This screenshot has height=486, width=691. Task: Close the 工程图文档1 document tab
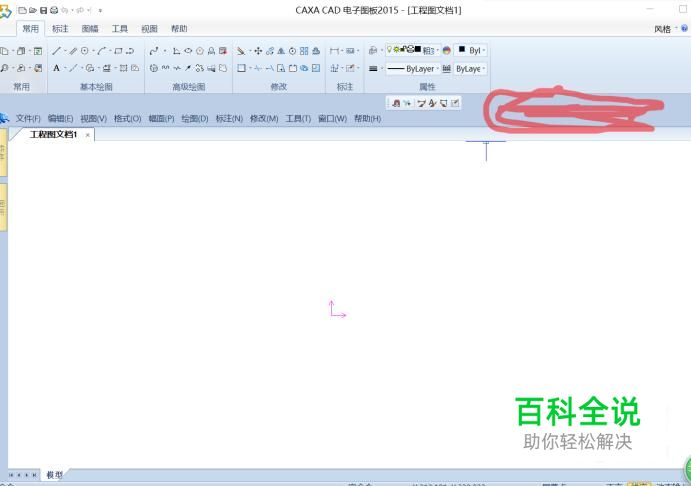coord(88,135)
